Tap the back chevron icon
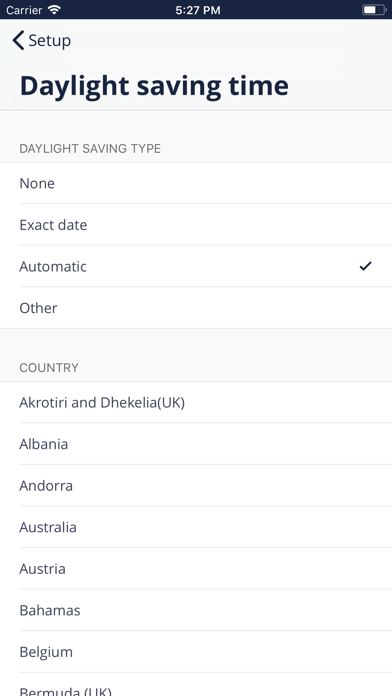 (x=18, y=40)
